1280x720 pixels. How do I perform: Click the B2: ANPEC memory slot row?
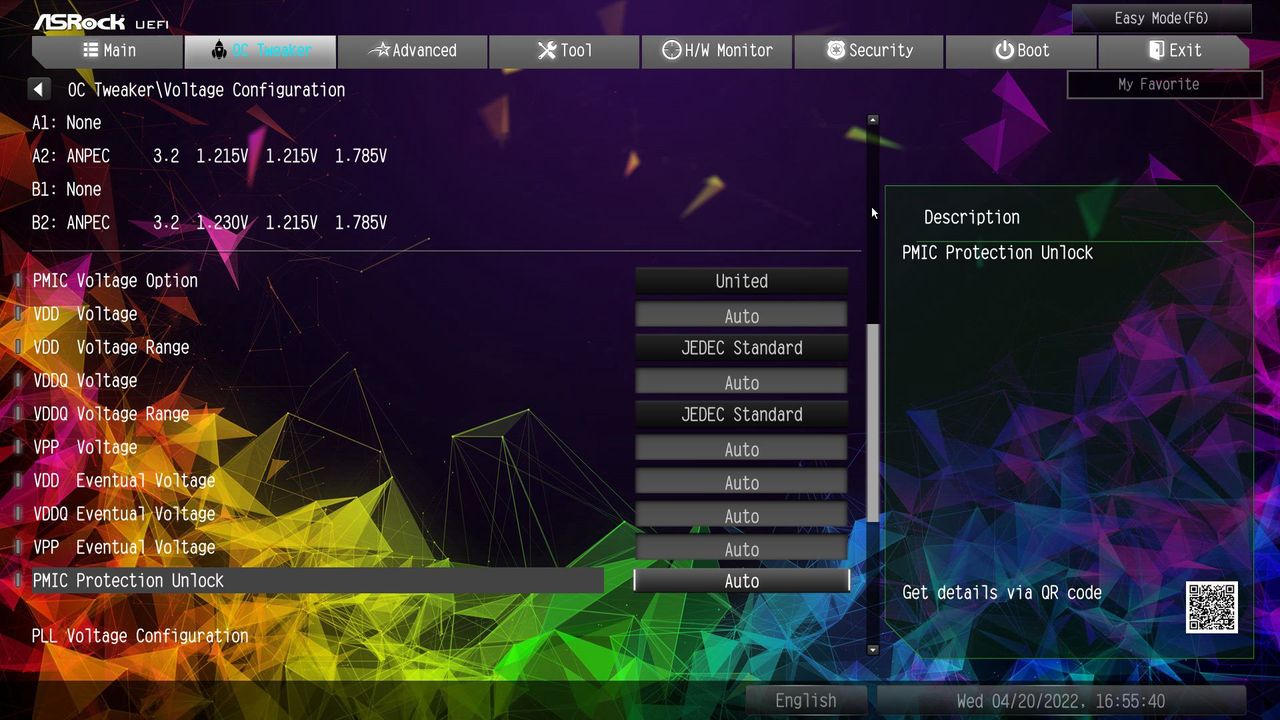point(209,222)
